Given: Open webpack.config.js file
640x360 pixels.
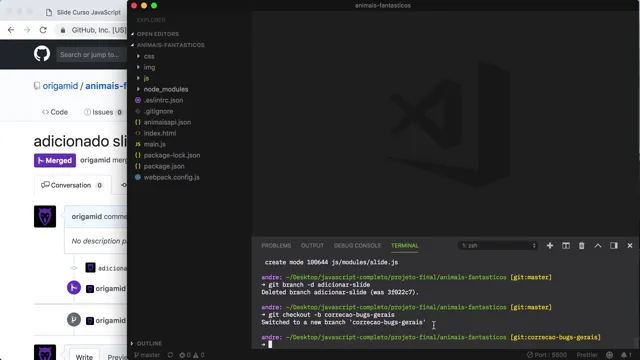Looking at the screenshot, I should click(171, 178).
